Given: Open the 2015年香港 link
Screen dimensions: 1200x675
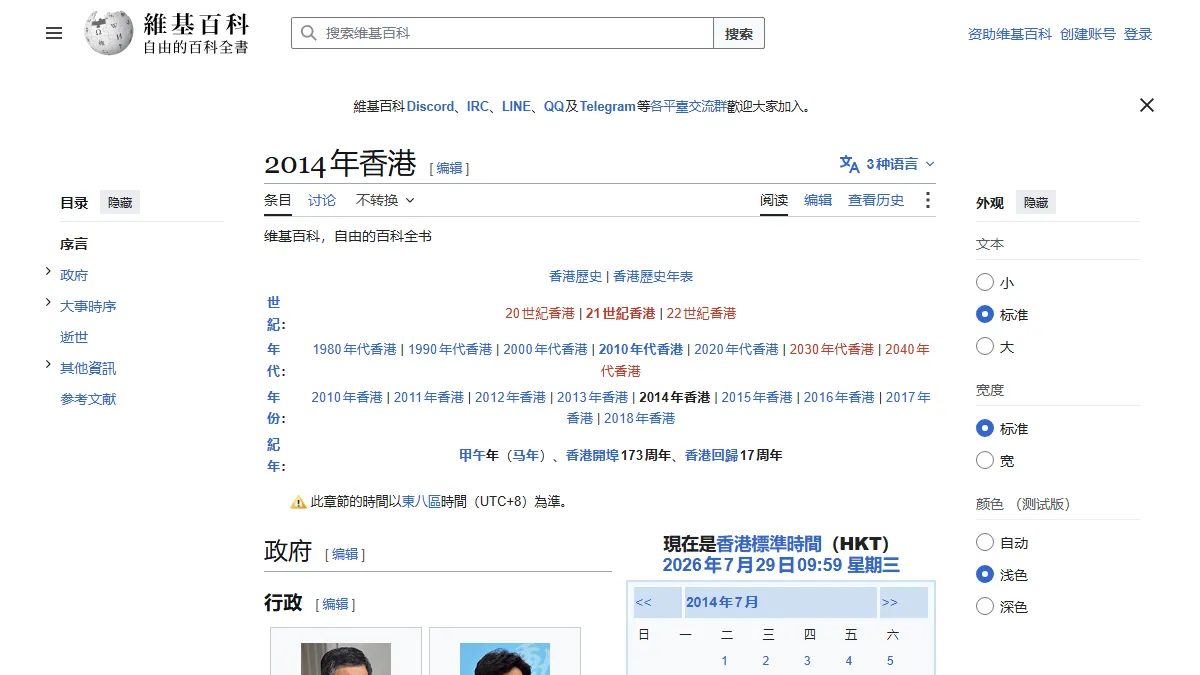Looking at the screenshot, I should coord(757,397).
